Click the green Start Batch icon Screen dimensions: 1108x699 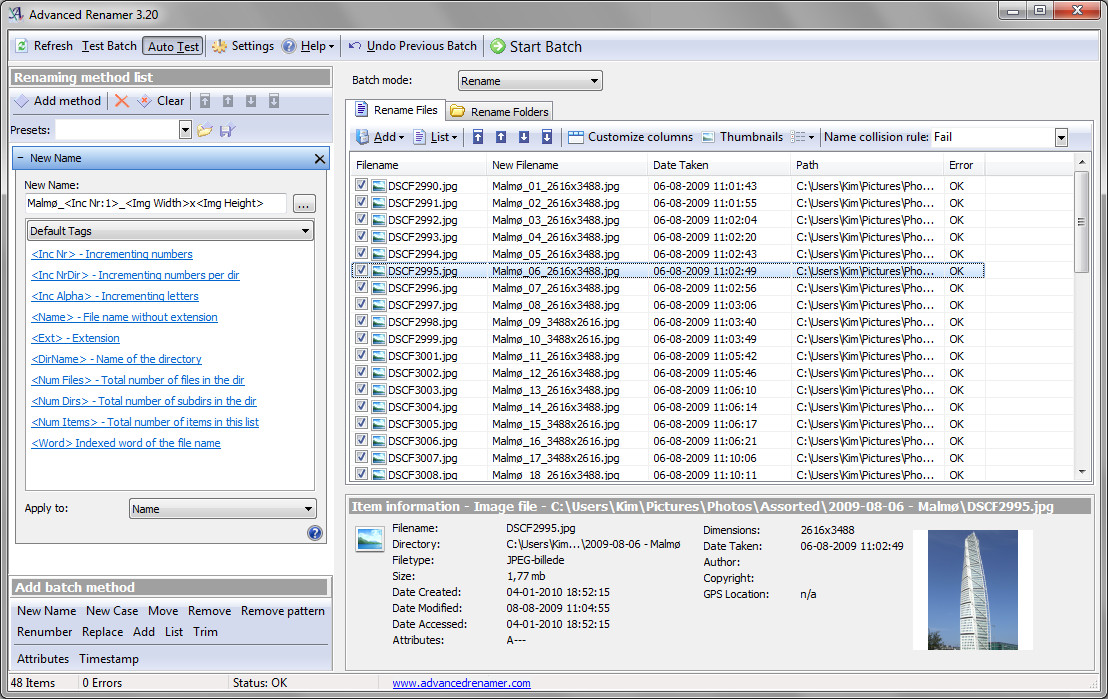click(498, 46)
